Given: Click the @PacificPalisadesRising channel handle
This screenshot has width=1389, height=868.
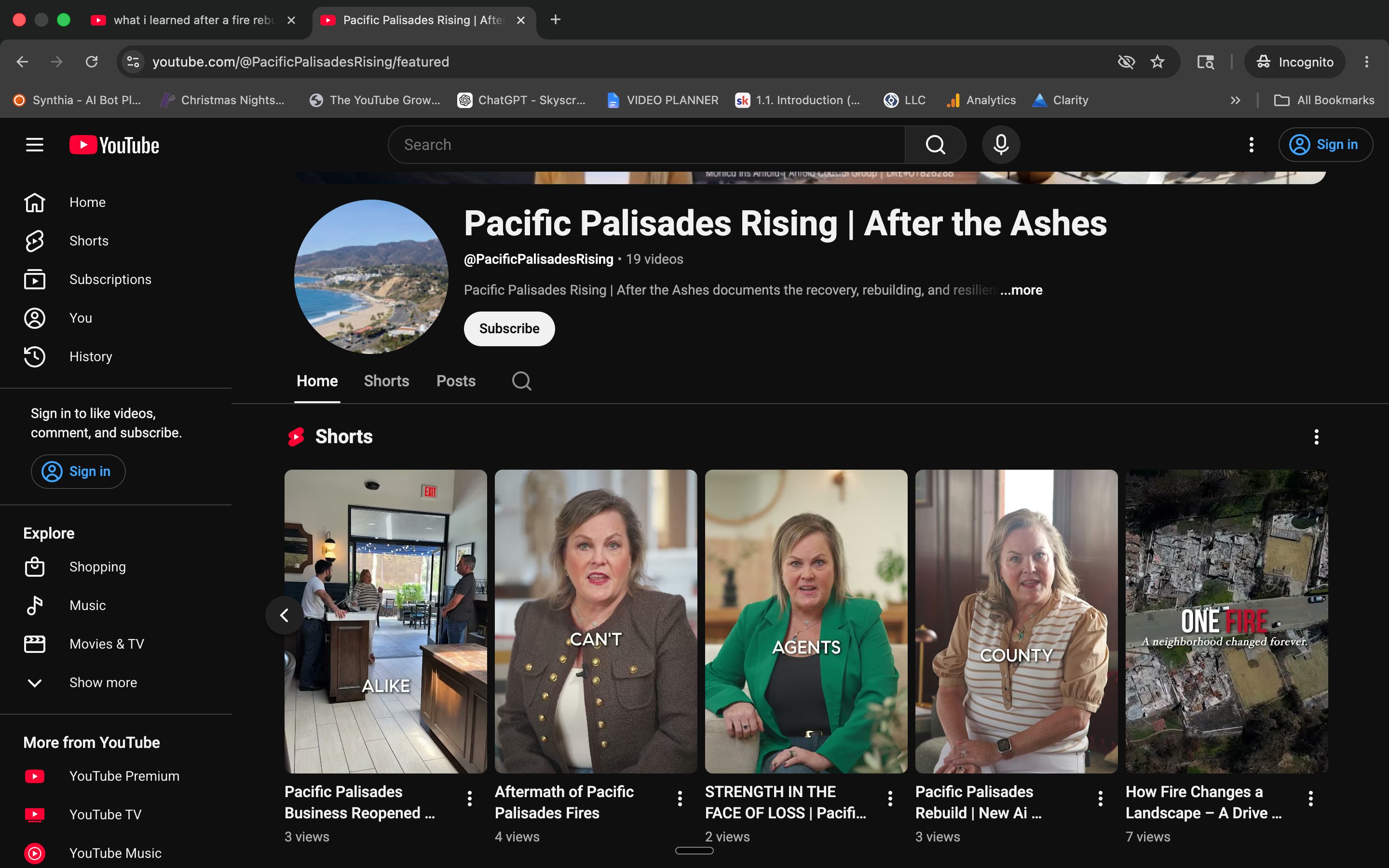Looking at the screenshot, I should pos(538,259).
